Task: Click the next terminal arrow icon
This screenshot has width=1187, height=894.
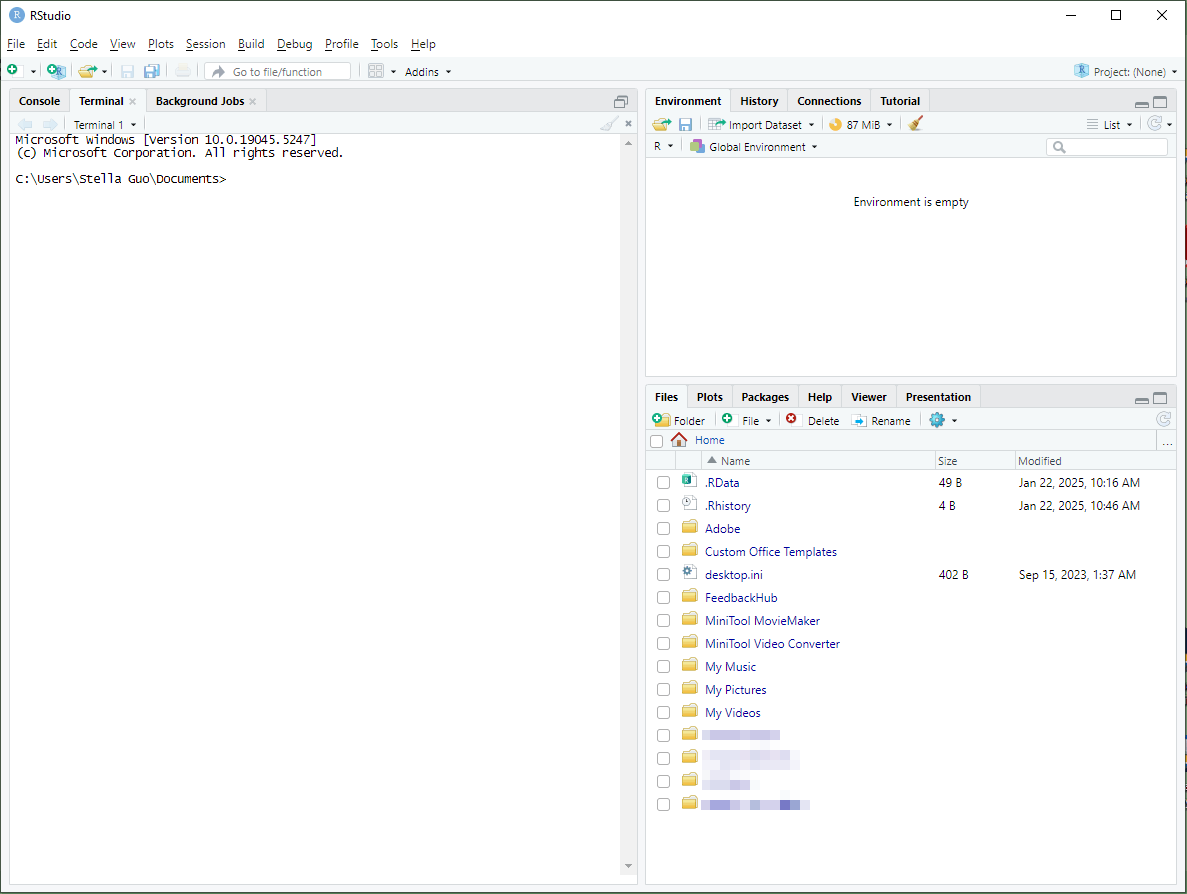Action: [50, 124]
